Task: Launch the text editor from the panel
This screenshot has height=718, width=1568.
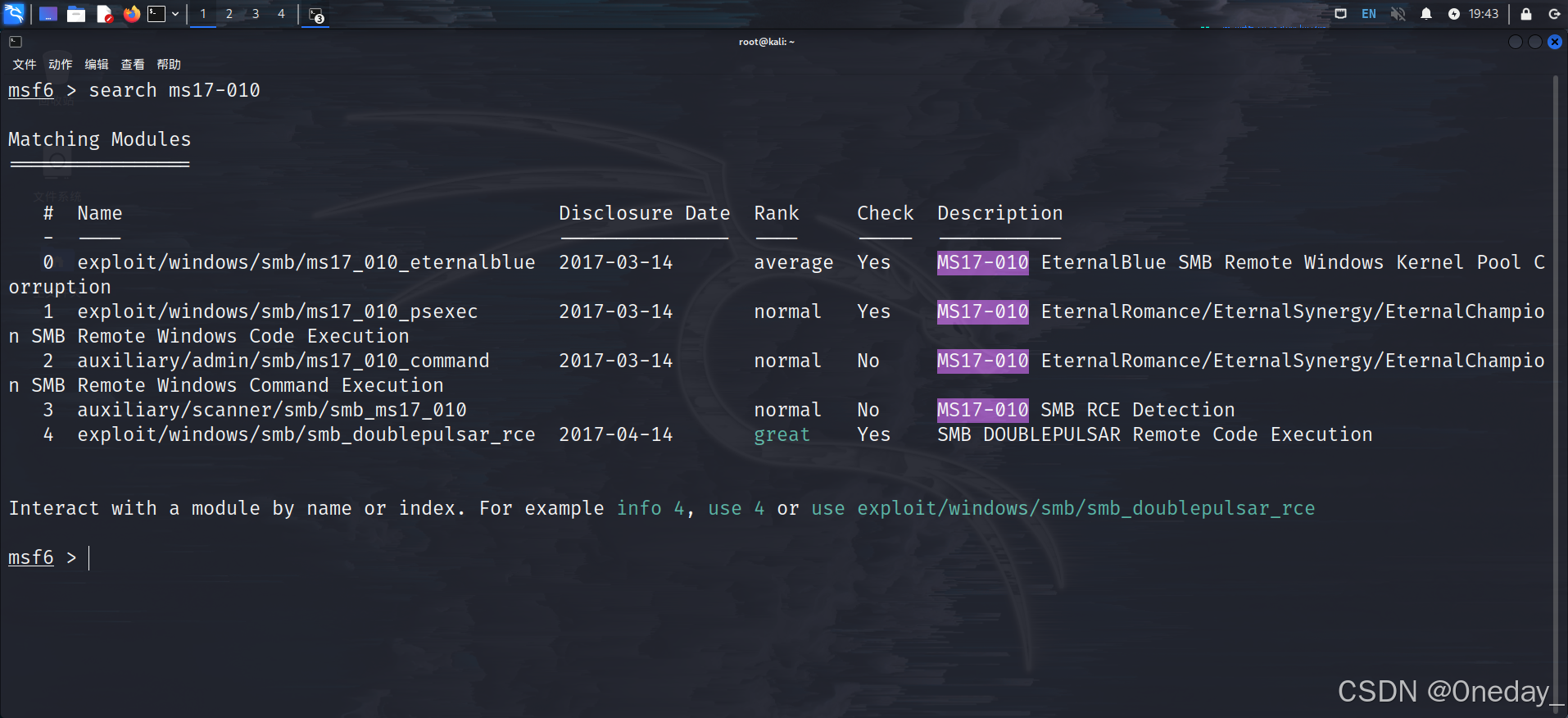Action: click(x=104, y=14)
